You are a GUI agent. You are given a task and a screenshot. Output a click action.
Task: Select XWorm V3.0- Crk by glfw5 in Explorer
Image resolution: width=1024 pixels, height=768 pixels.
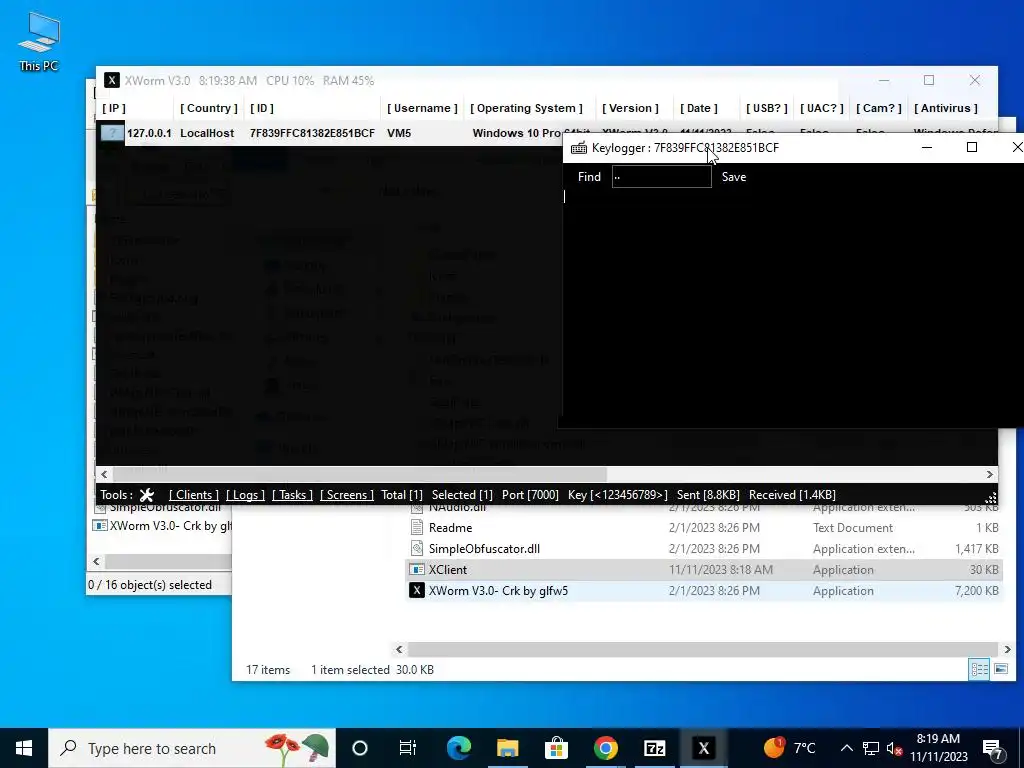point(498,590)
